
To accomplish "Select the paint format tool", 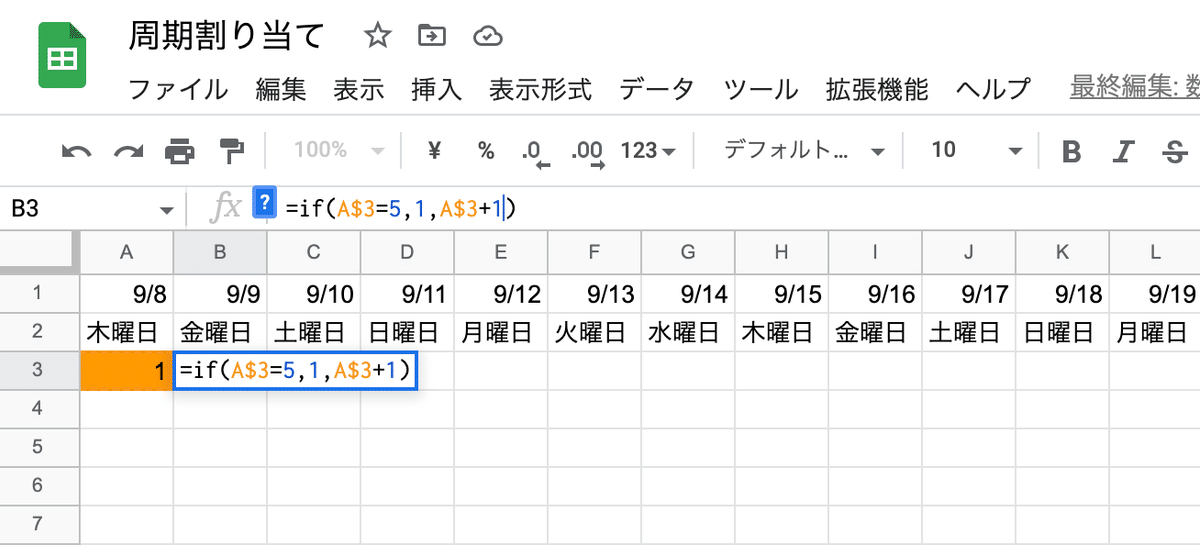I will 231,151.
